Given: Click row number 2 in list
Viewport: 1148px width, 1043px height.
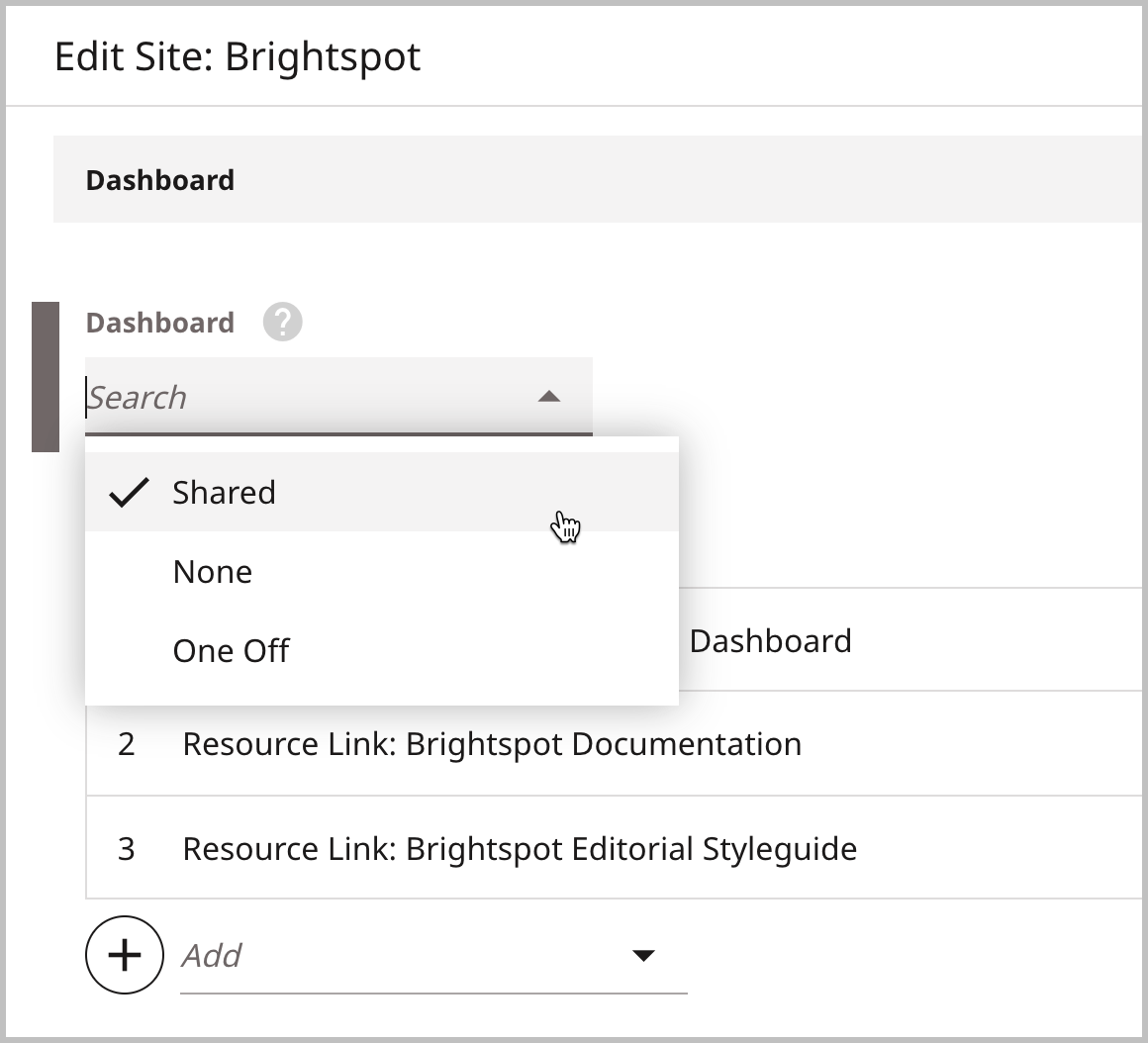Looking at the screenshot, I should pos(126,744).
